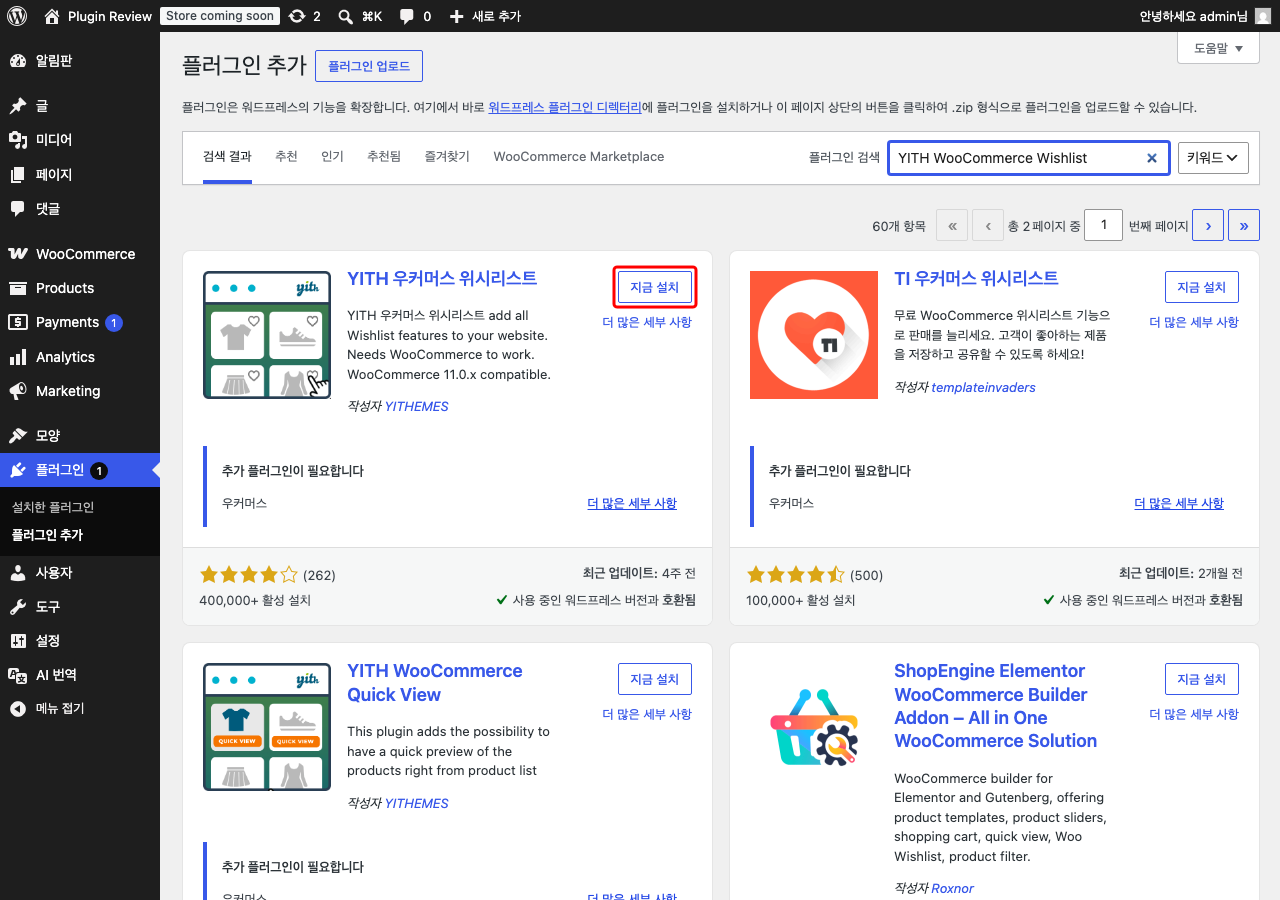Click YITH Quick View plugin thumbnail
The image size is (1280, 900).
[267, 727]
